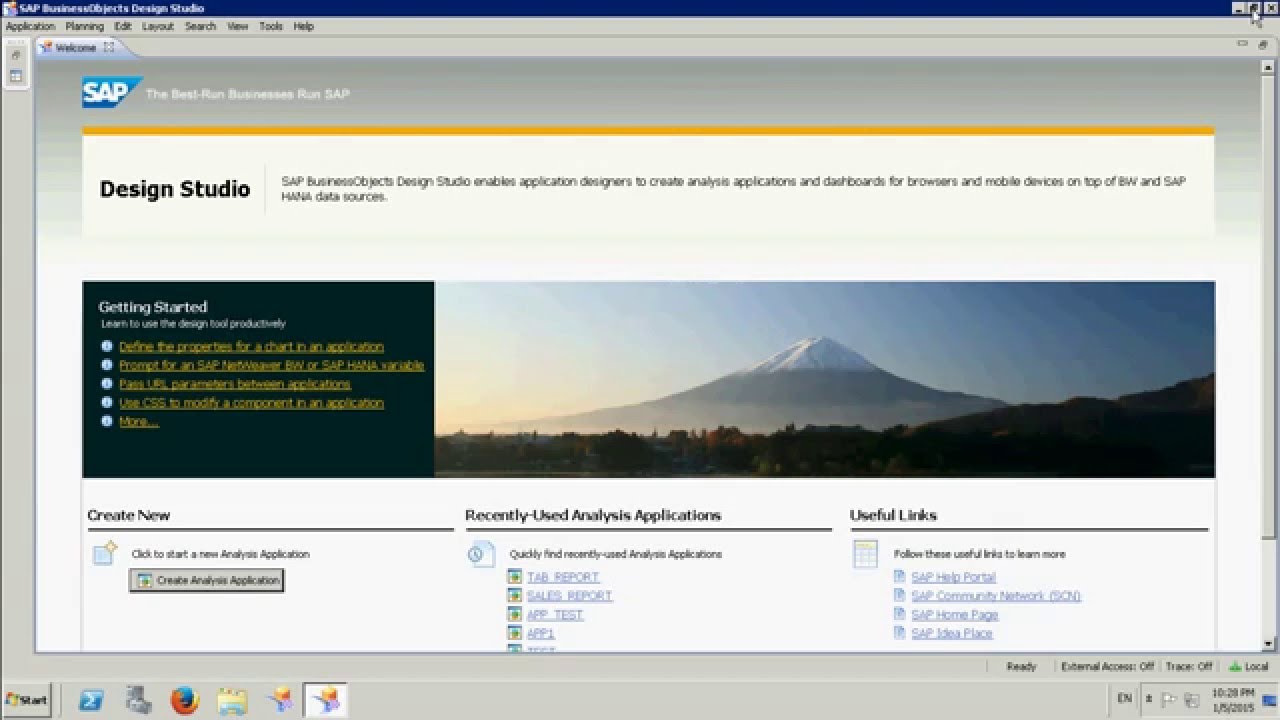
Task: Click the active Design Studio taskbar icon
Action: click(x=324, y=700)
